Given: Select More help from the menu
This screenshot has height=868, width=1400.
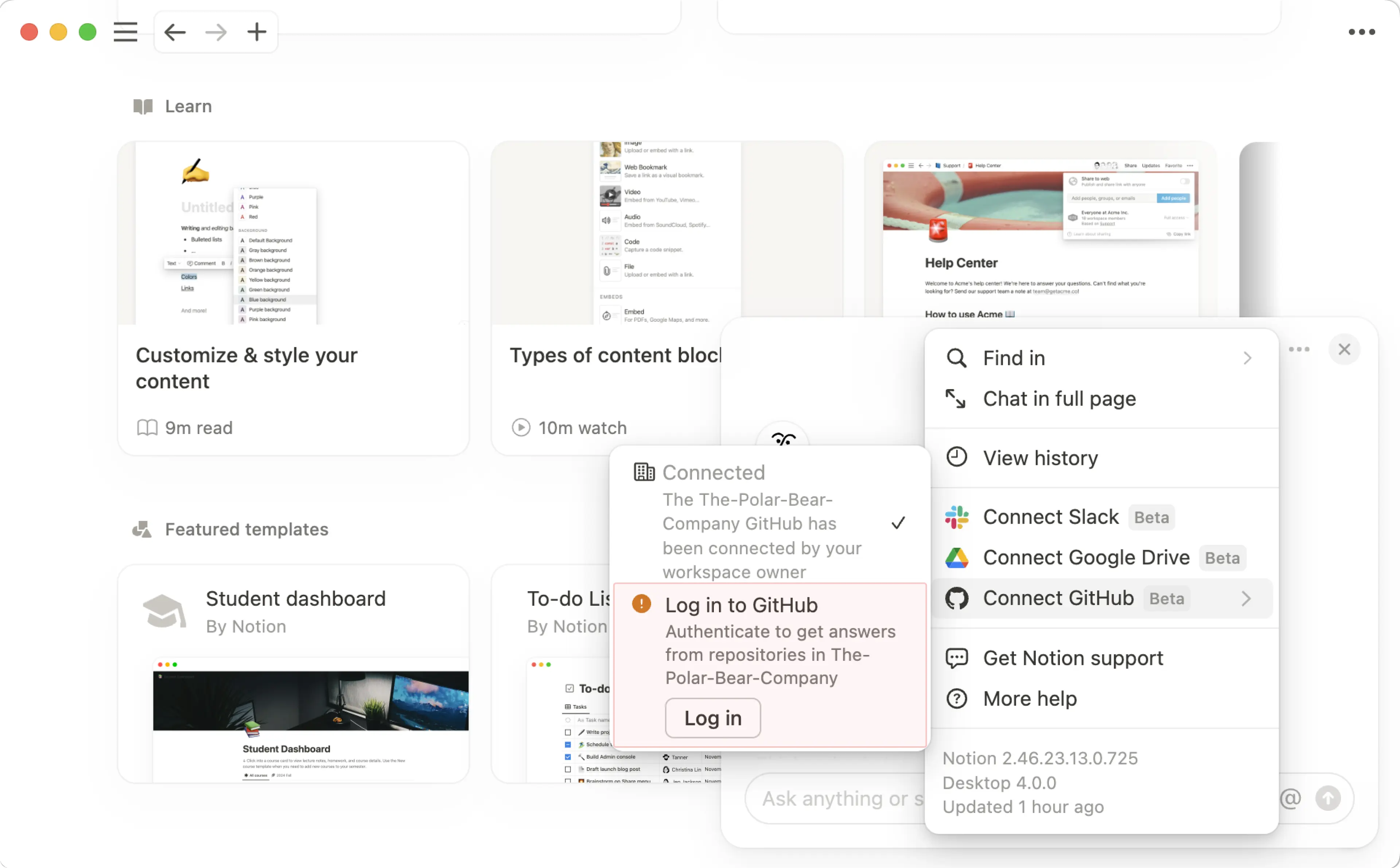Looking at the screenshot, I should [x=1030, y=699].
